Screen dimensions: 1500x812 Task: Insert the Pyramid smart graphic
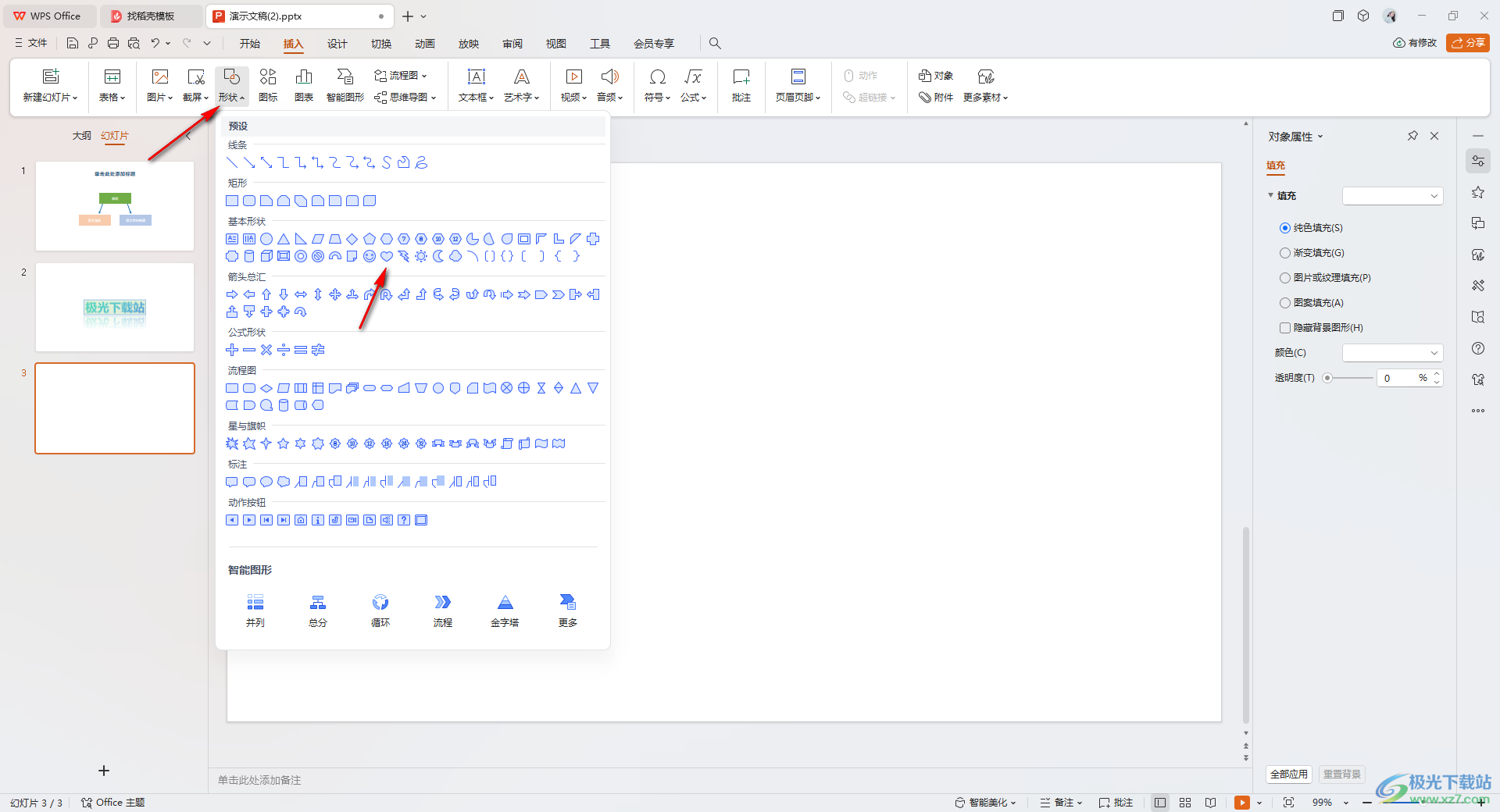pyautogui.click(x=505, y=611)
